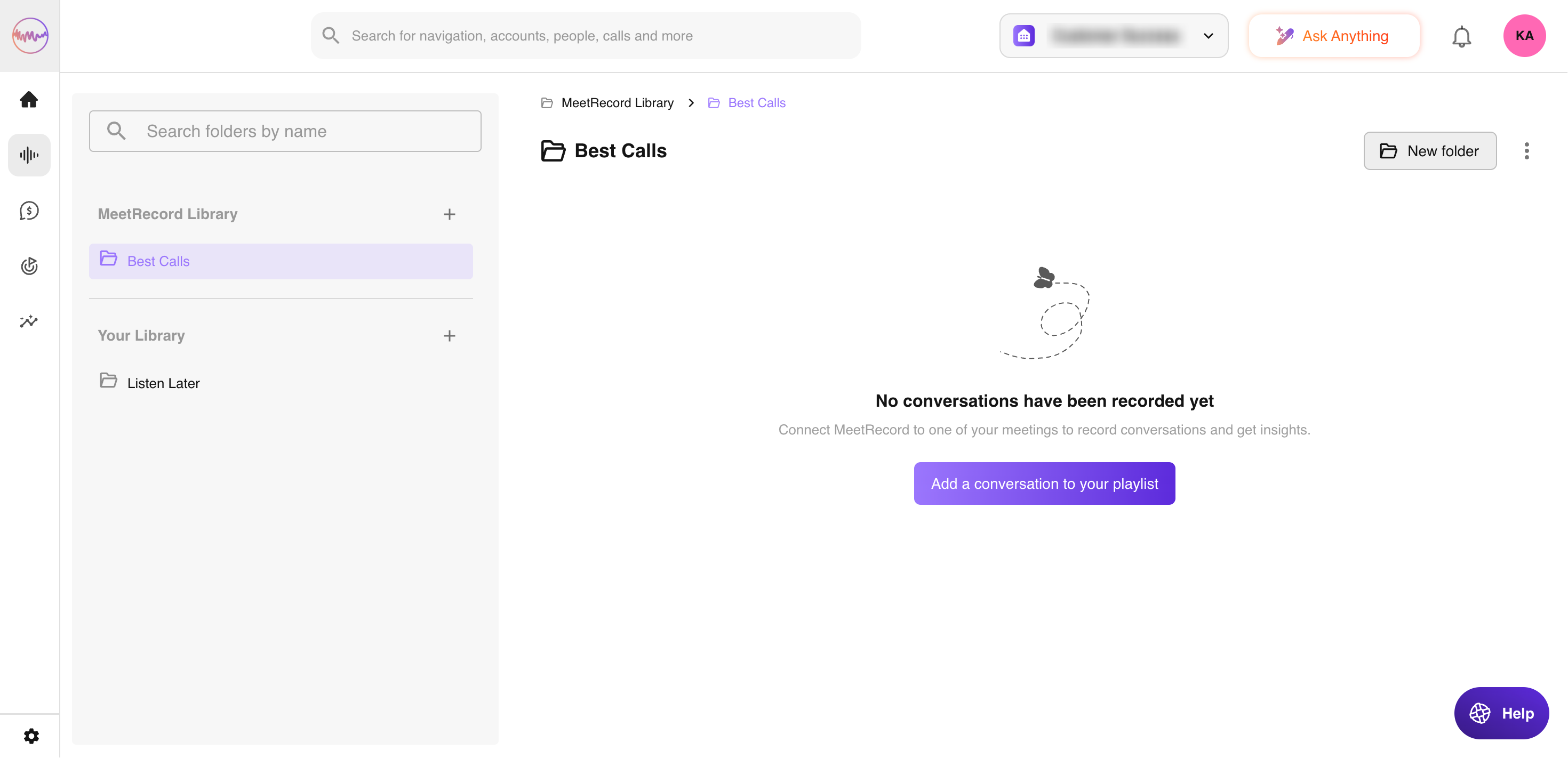Click the Ask Anything button
Image resolution: width=1568 pixels, height=758 pixels.
pos(1333,36)
